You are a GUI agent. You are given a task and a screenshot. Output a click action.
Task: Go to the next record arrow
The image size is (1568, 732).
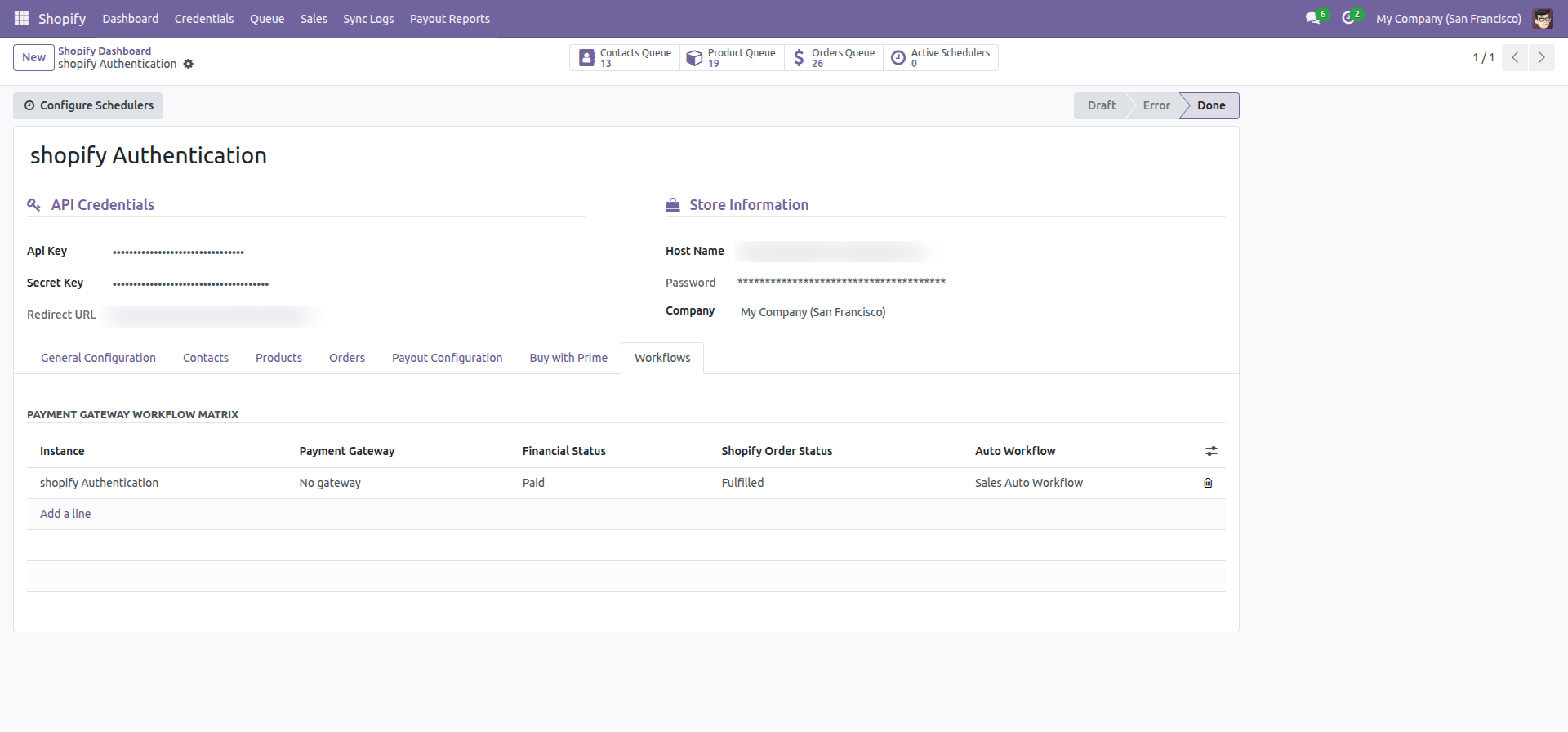click(x=1541, y=57)
